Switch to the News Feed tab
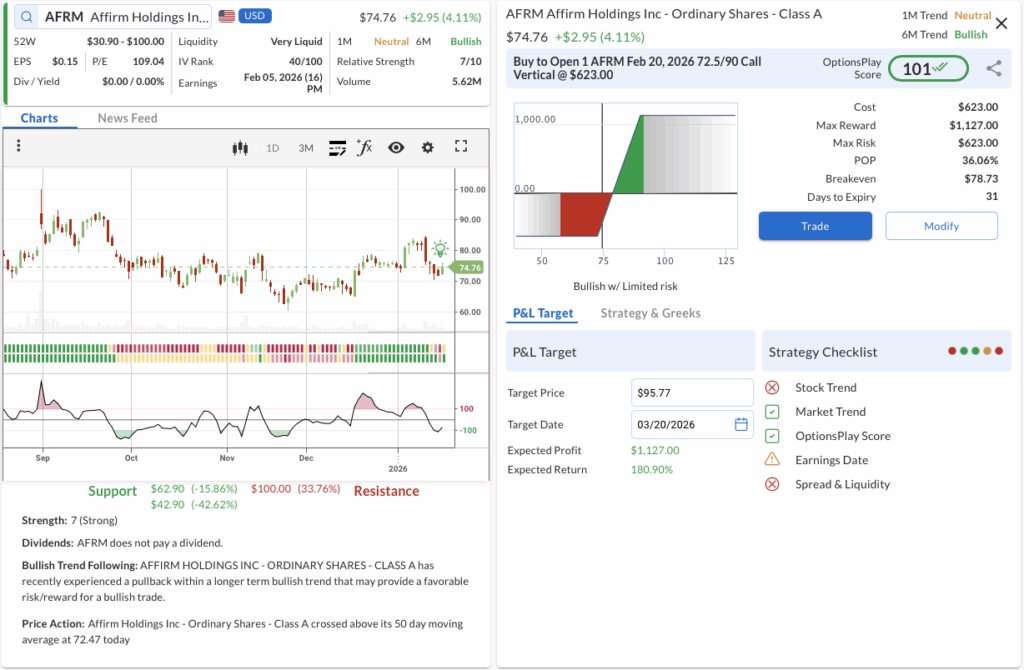The image size is (1024, 670). point(127,118)
